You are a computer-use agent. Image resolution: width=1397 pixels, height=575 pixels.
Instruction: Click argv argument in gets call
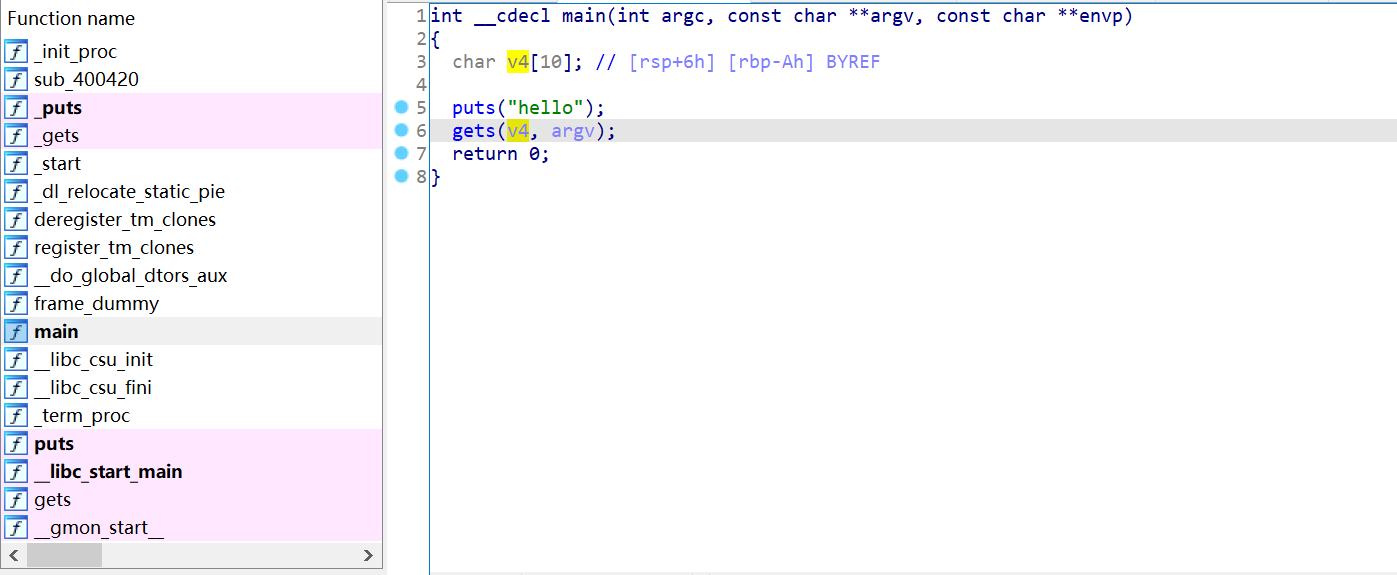574,131
